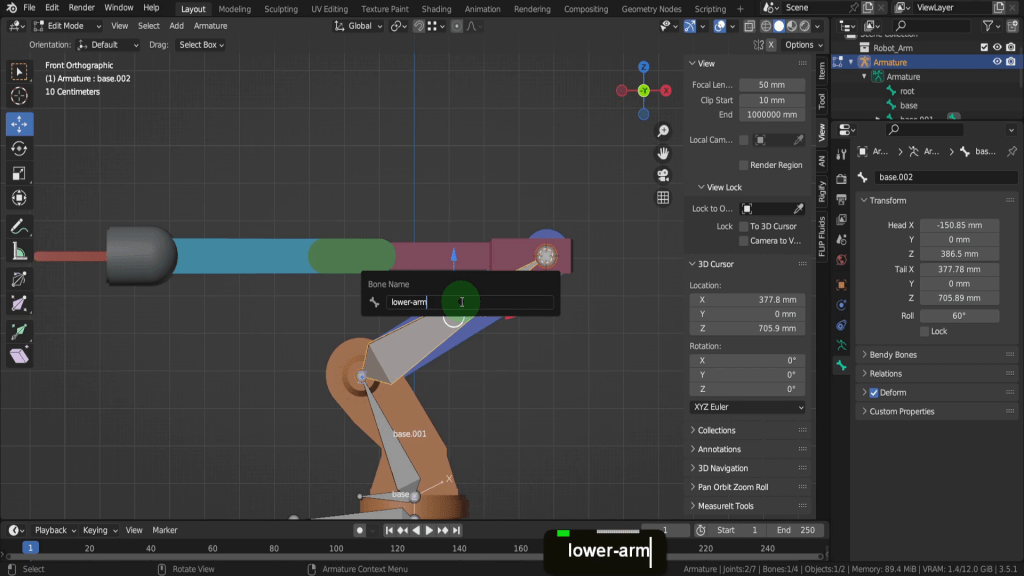This screenshot has width=1024, height=576.
Task: Enable the Render Region checkbox
Action: point(744,165)
